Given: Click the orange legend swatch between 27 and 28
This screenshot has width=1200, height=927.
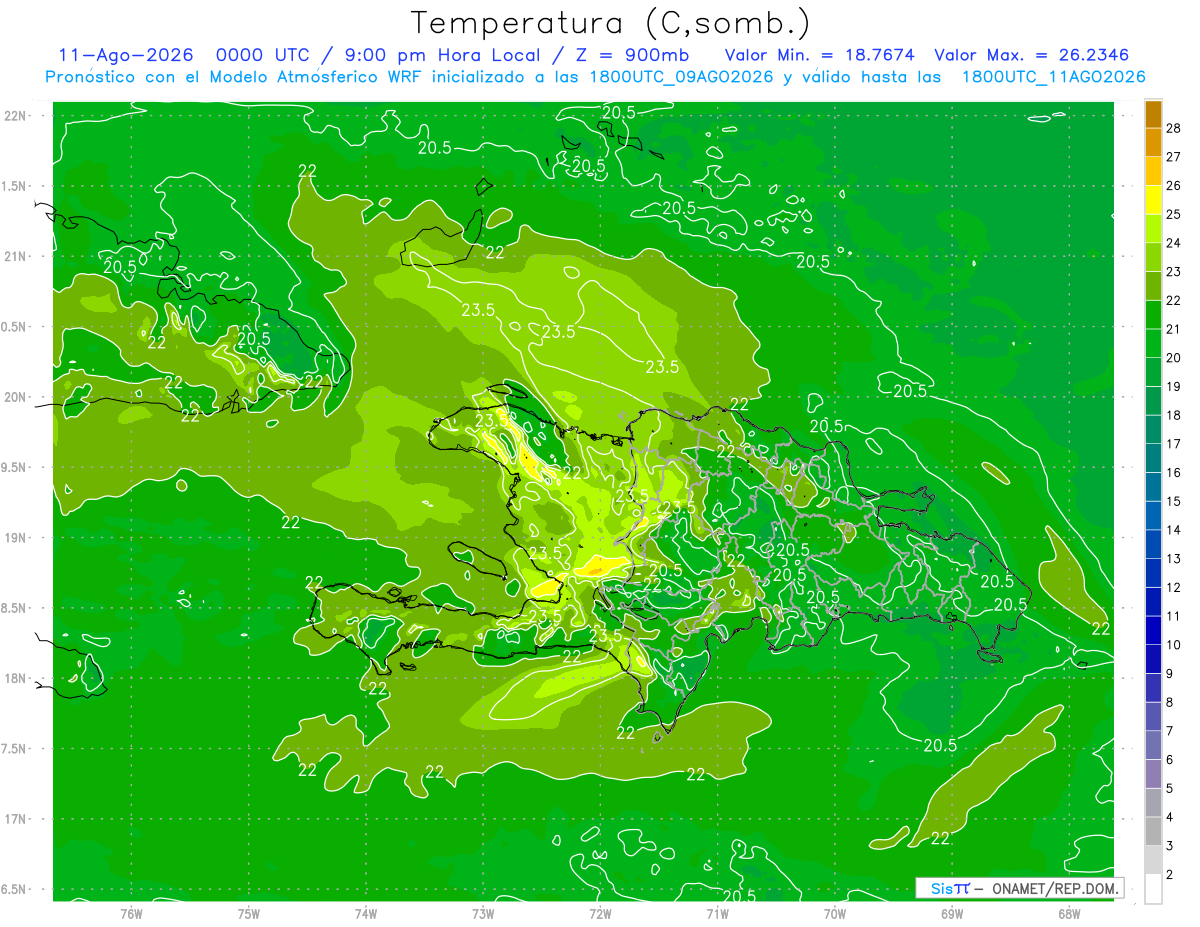Looking at the screenshot, I should (x=1153, y=142).
